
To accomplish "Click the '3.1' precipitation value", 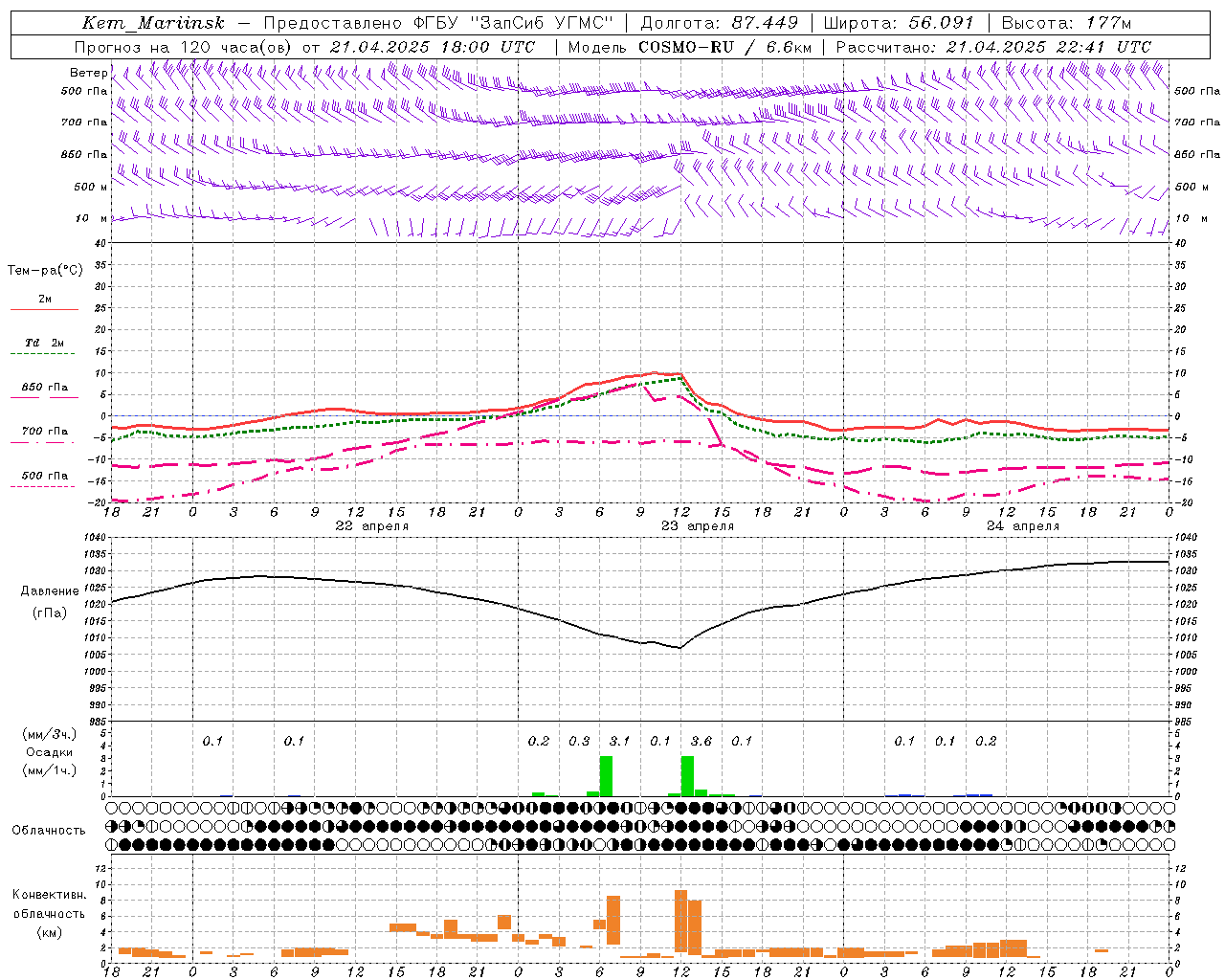I will 619,741.
